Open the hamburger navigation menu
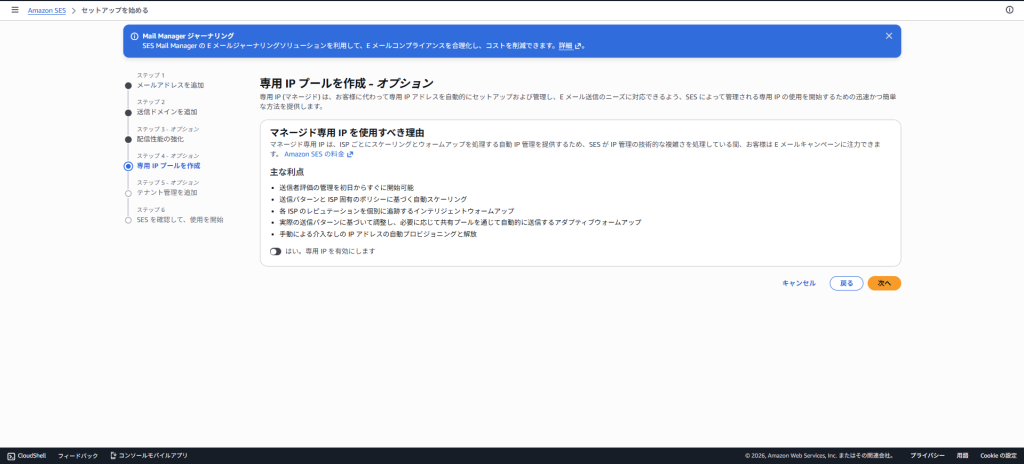Viewport: 1024px width, 464px height. [14, 10]
